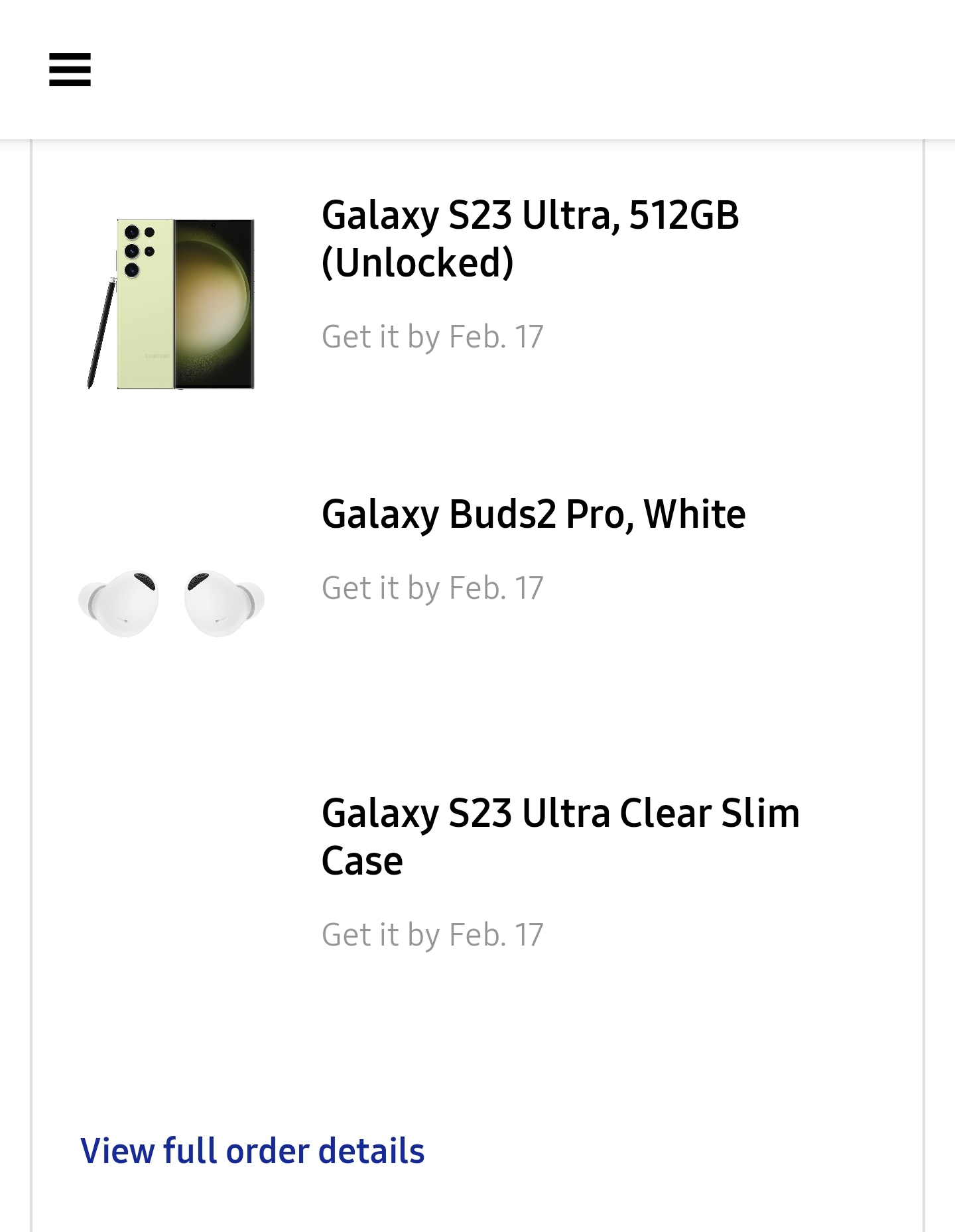
Task: Open the hamburger navigation menu
Action: pos(70,70)
